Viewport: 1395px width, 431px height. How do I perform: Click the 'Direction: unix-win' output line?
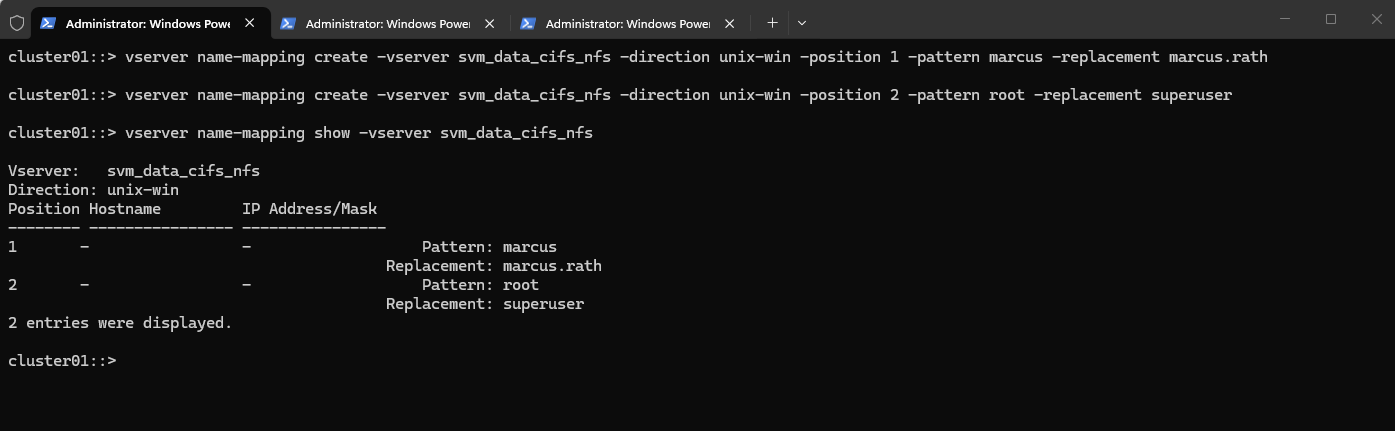(x=94, y=190)
